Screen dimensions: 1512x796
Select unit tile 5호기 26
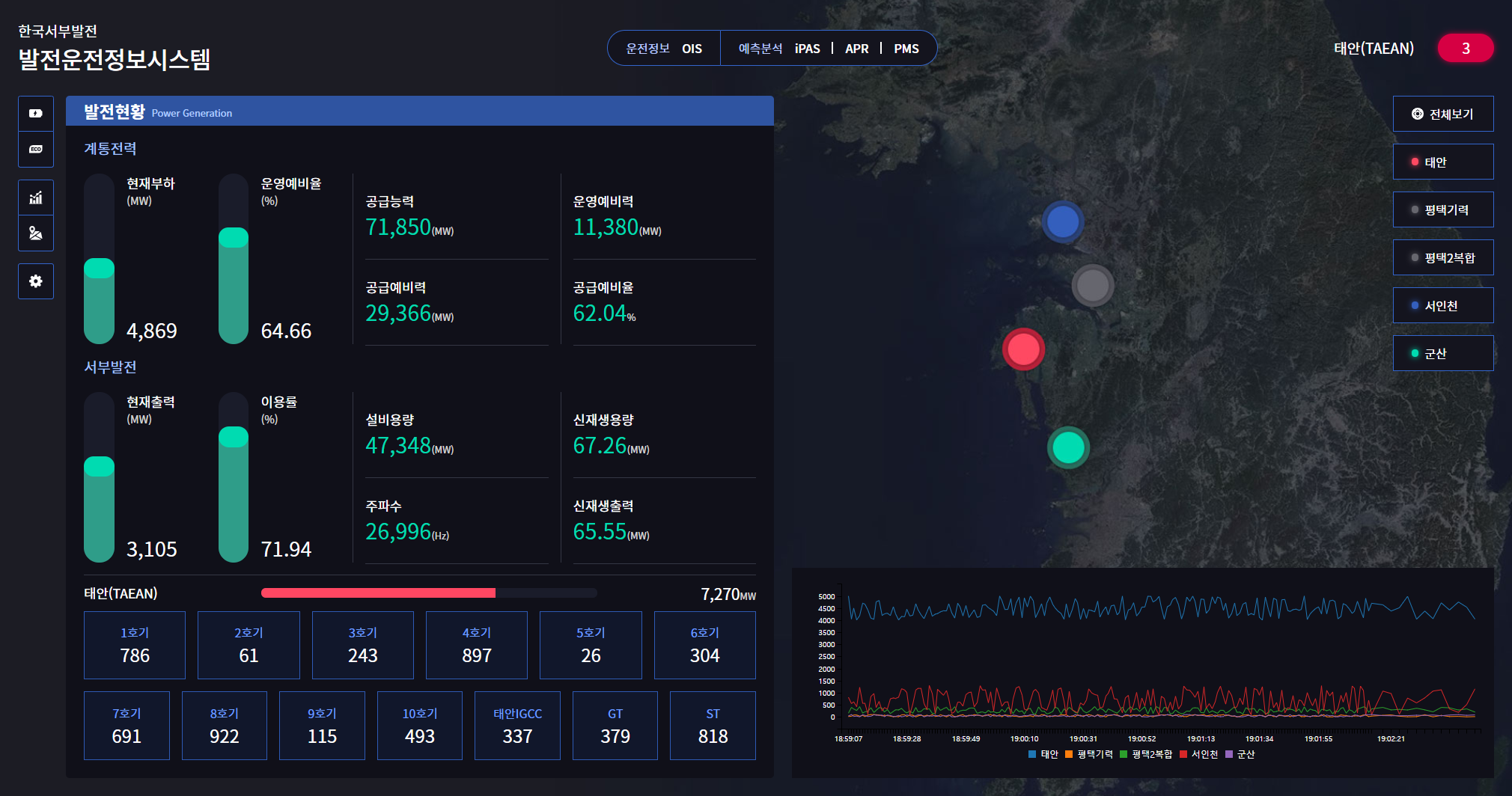coord(591,645)
